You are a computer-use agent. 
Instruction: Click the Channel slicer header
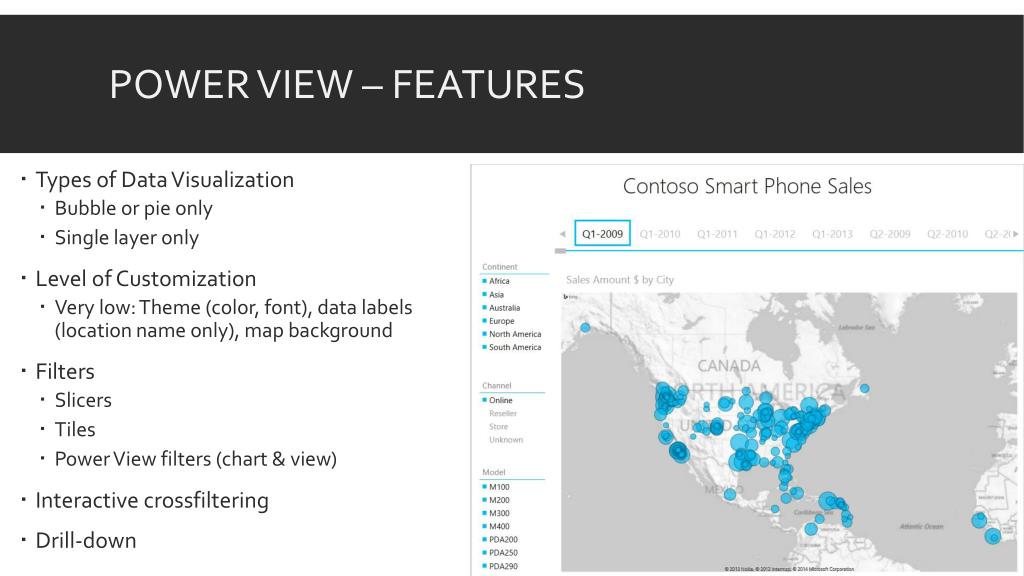(x=496, y=385)
